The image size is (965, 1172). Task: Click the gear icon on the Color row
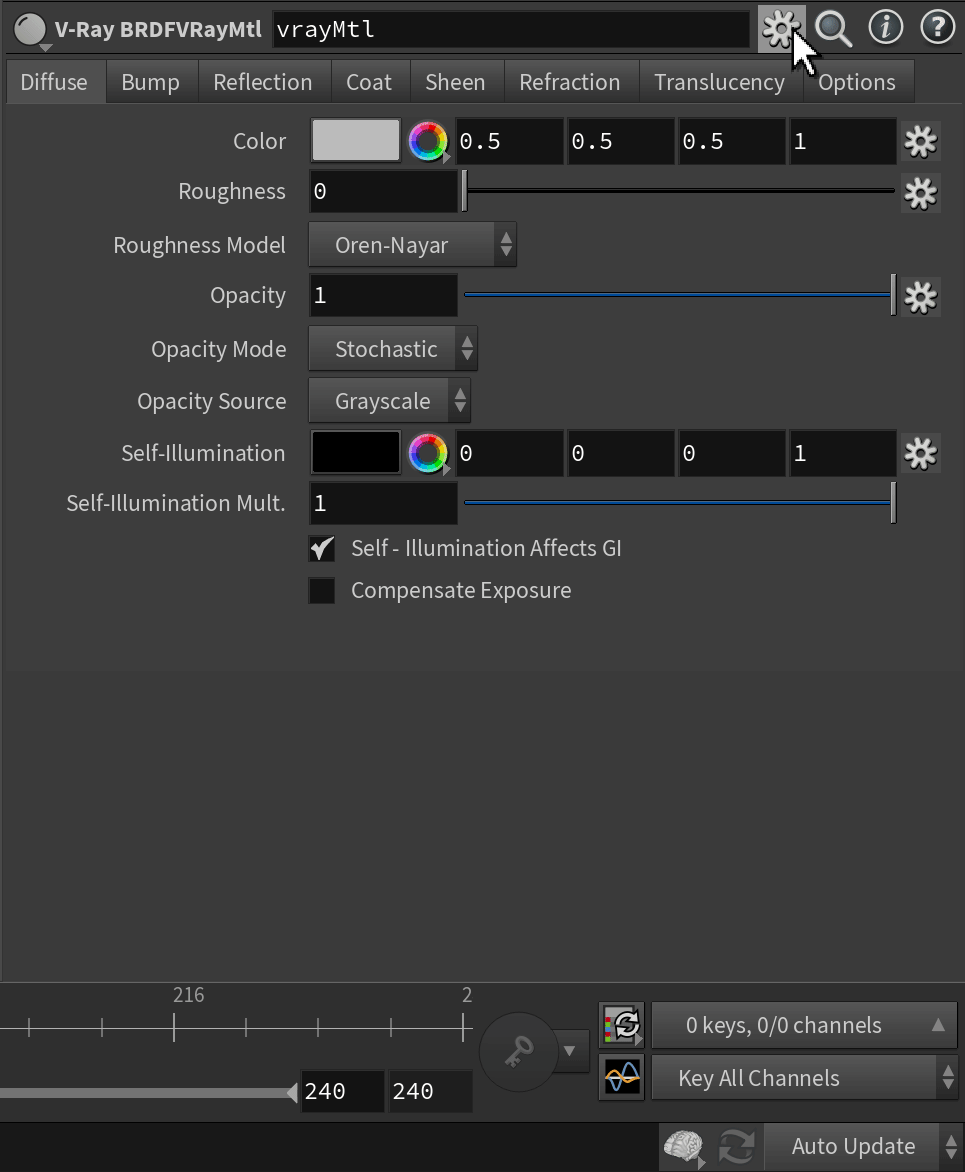click(920, 141)
